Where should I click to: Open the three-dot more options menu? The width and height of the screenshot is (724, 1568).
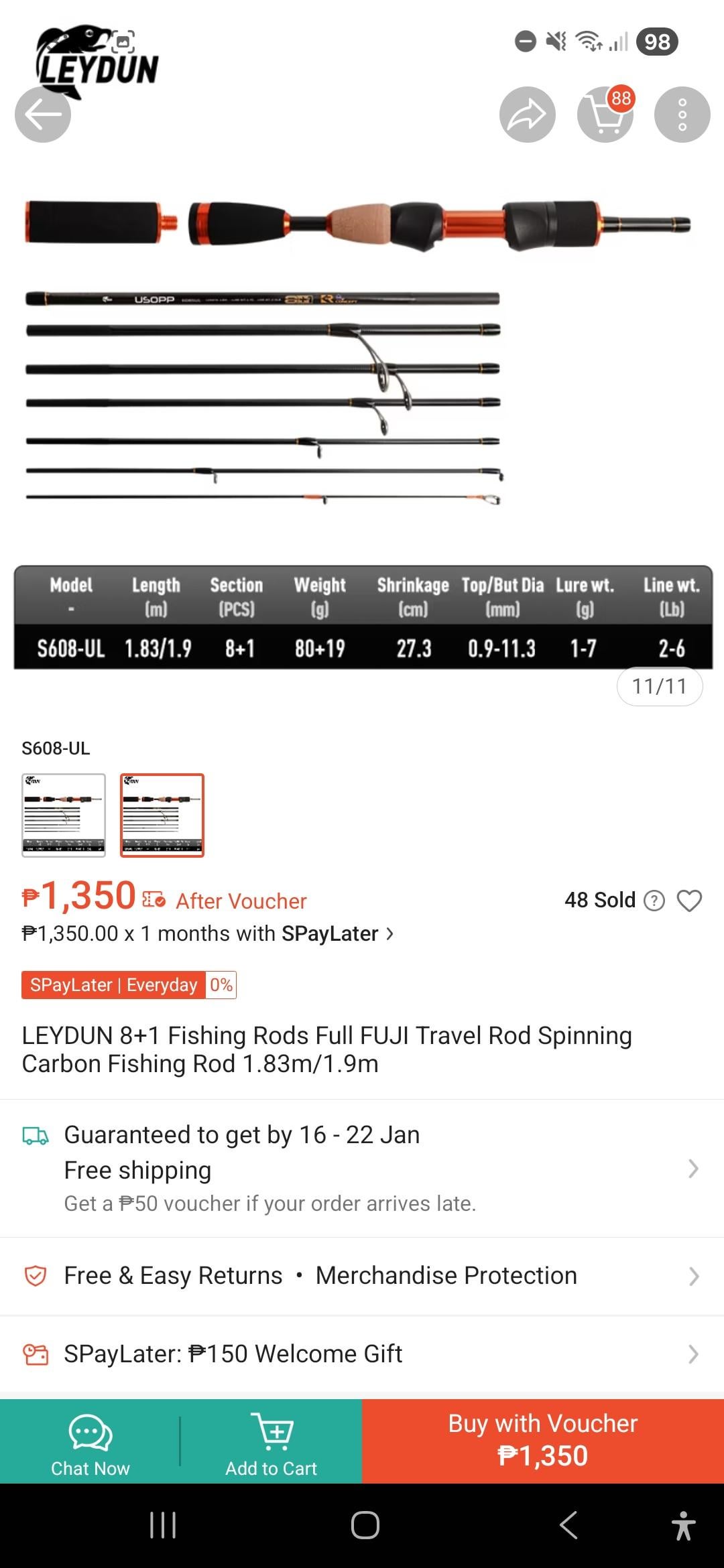(x=682, y=115)
